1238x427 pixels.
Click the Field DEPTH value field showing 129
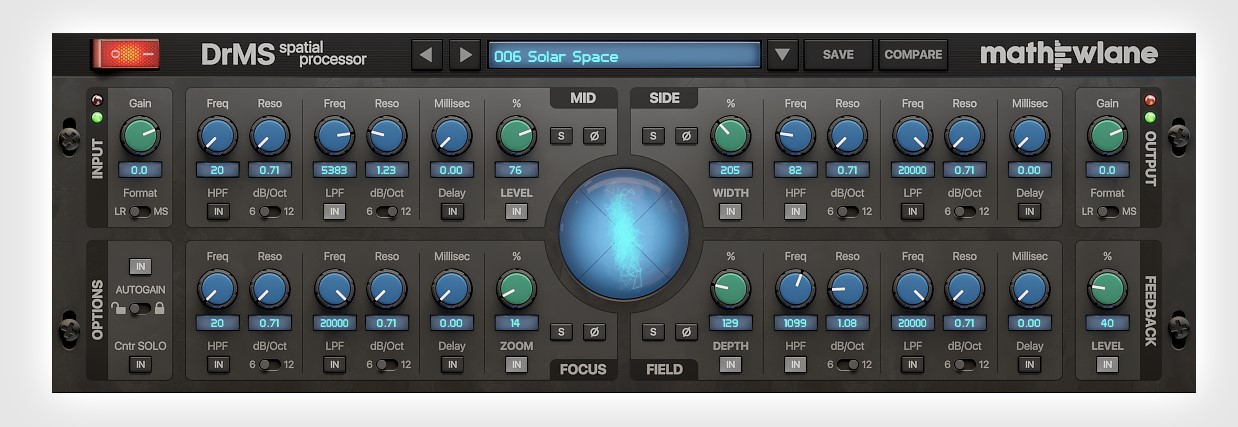tap(730, 323)
